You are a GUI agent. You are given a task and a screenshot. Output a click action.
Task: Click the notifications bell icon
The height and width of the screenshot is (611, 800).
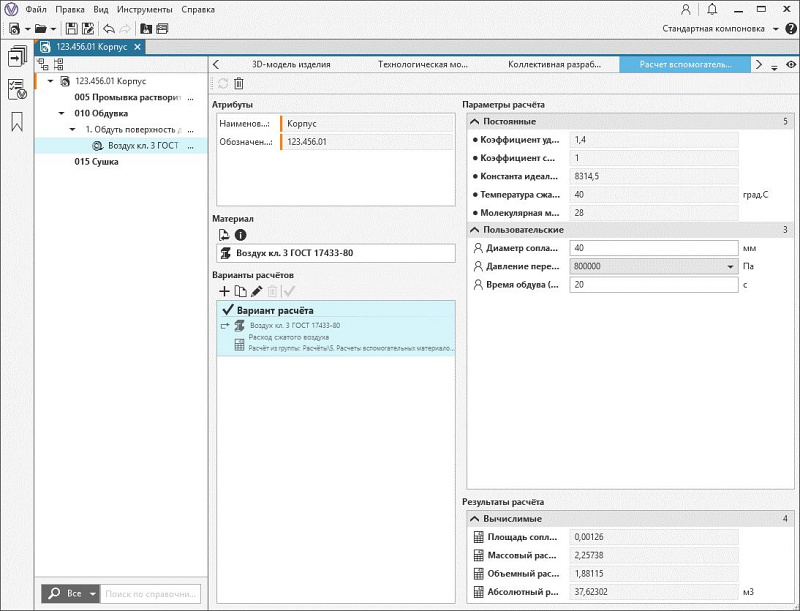click(x=711, y=9)
